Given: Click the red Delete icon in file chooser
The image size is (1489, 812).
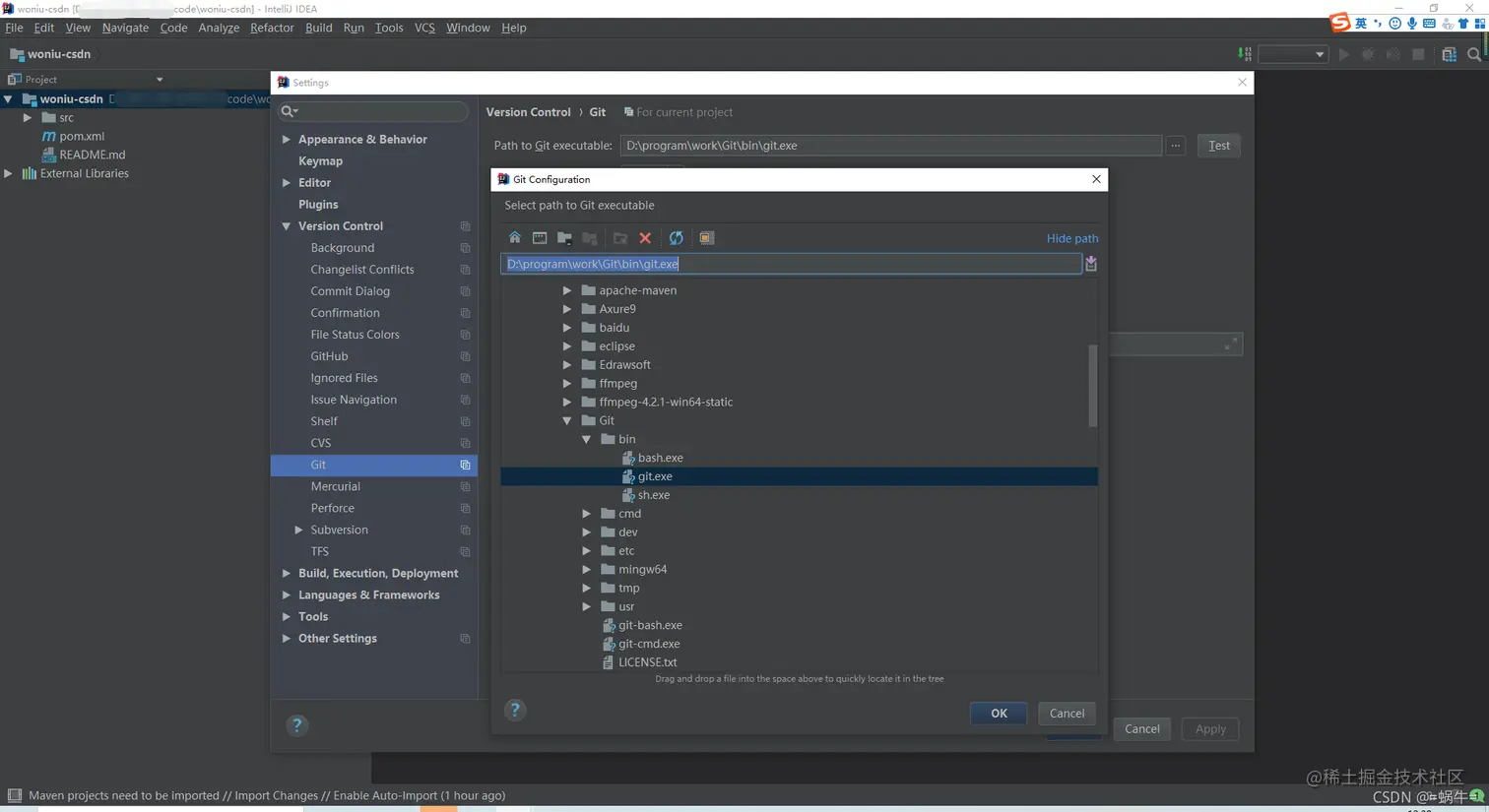Looking at the screenshot, I should click(x=645, y=238).
